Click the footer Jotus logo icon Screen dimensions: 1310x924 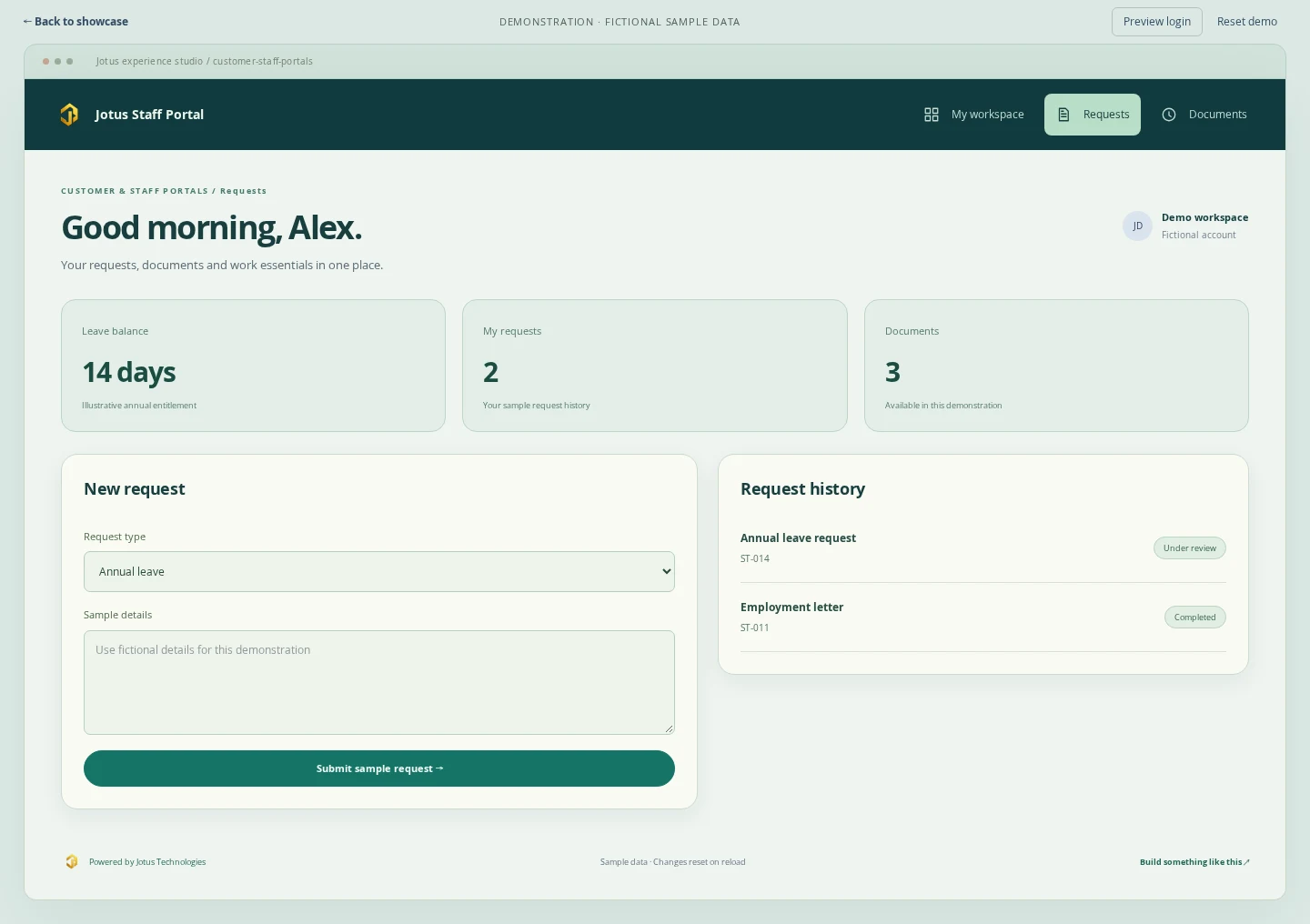pos(72,862)
